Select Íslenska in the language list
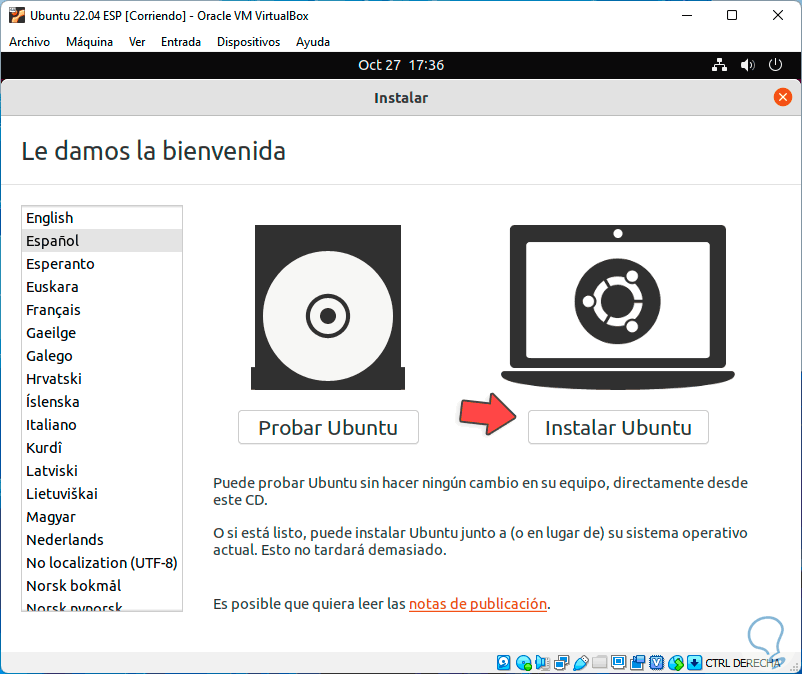The height and width of the screenshot is (674, 802). tap(102, 402)
